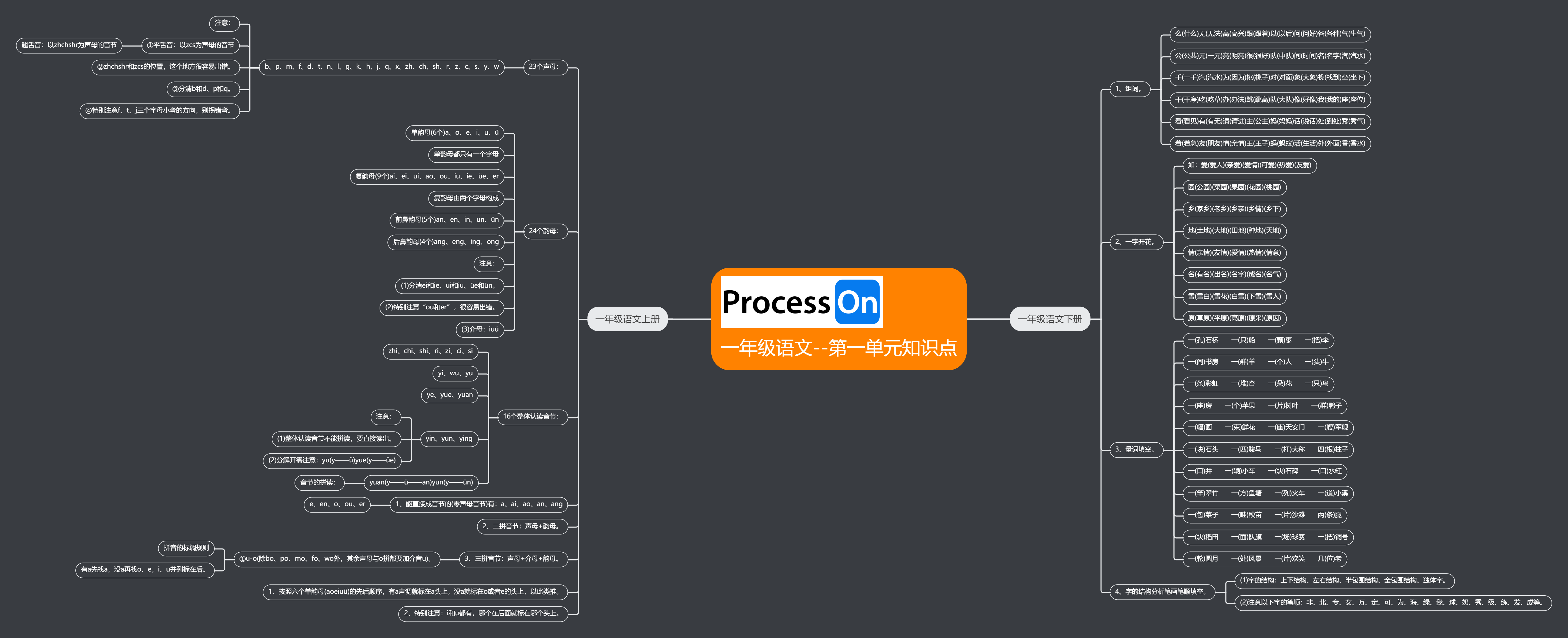Select the 16个整体认读音节 node
The image size is (1568, 638).
[531, 416]
